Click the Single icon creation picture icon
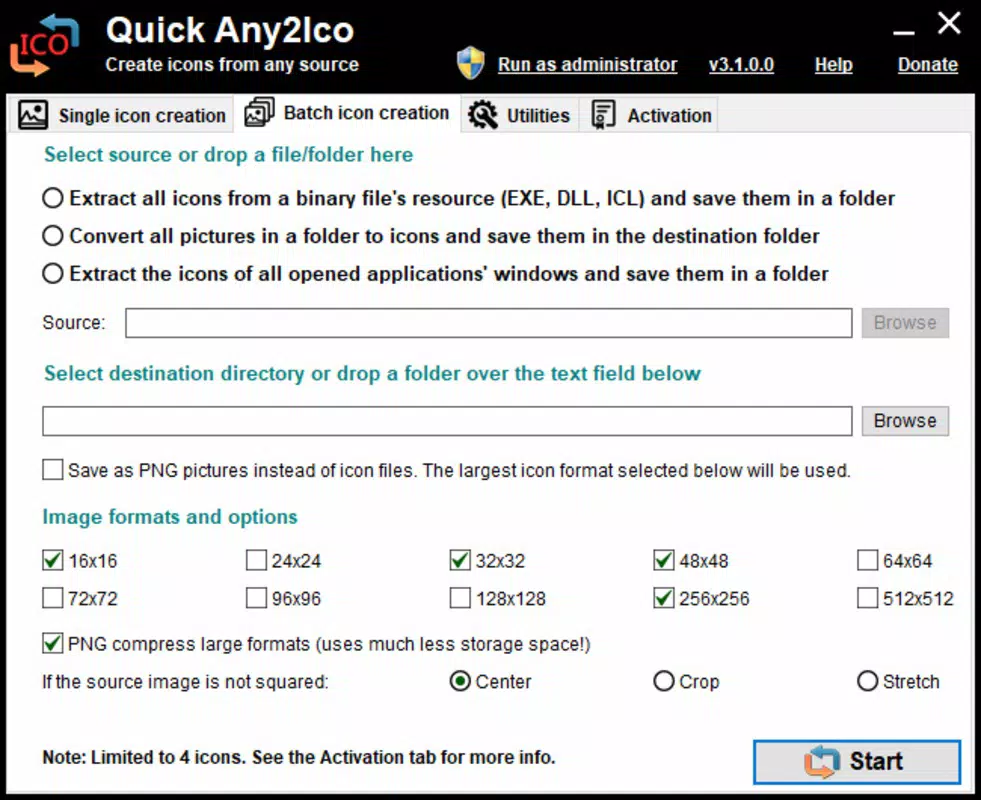The width and height of the screenshot is (981, 800). pyautogui.click(x=33, y=115)
